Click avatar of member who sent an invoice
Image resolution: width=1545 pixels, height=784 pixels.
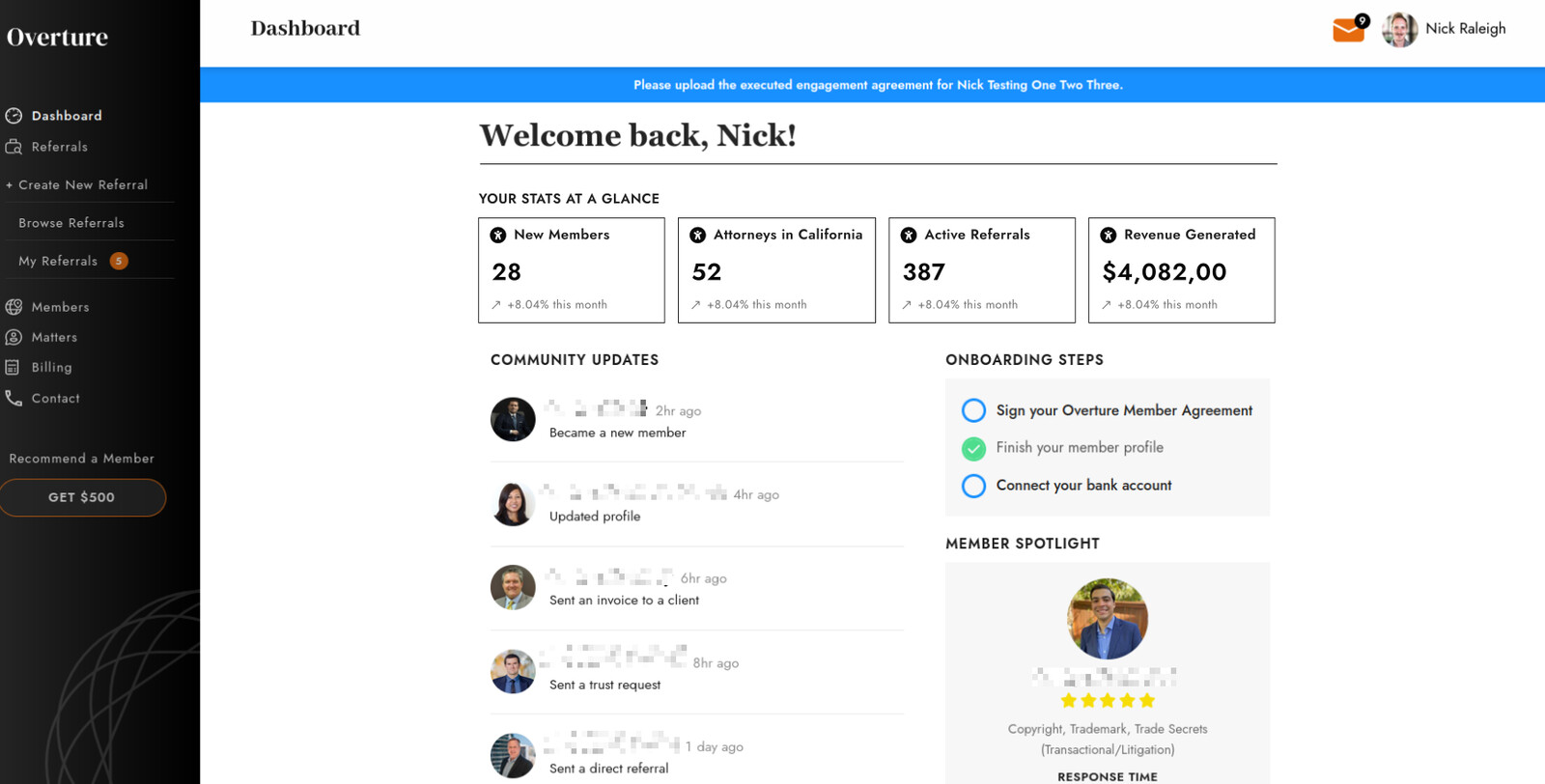513,587
